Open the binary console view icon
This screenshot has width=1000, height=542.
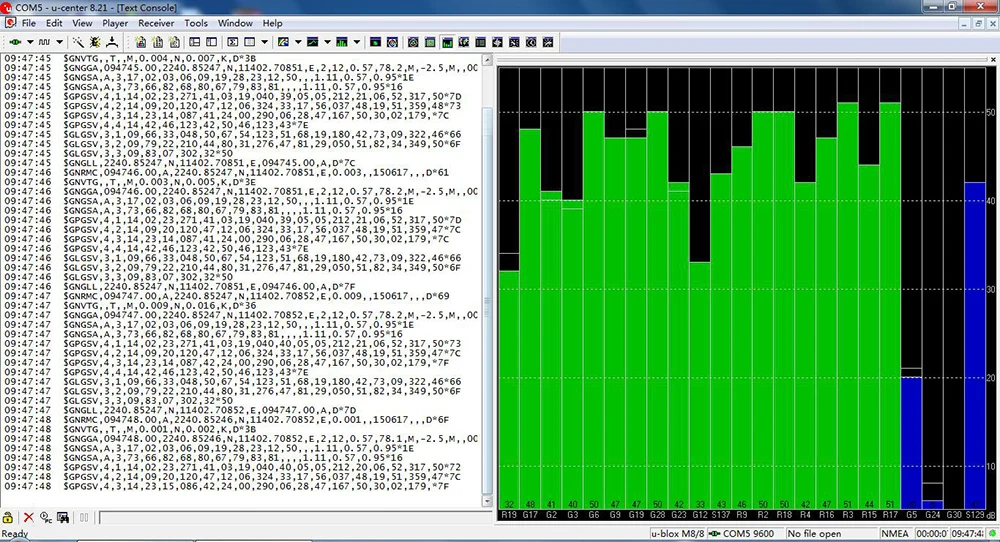211,42
